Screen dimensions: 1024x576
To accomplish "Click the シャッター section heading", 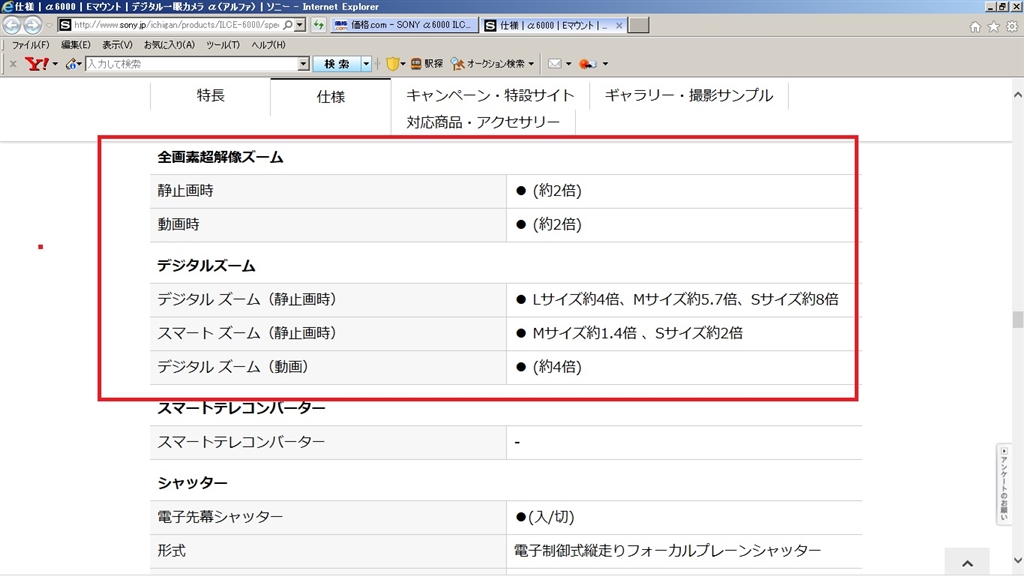I will pyautogui.click(x=192, y=483).
